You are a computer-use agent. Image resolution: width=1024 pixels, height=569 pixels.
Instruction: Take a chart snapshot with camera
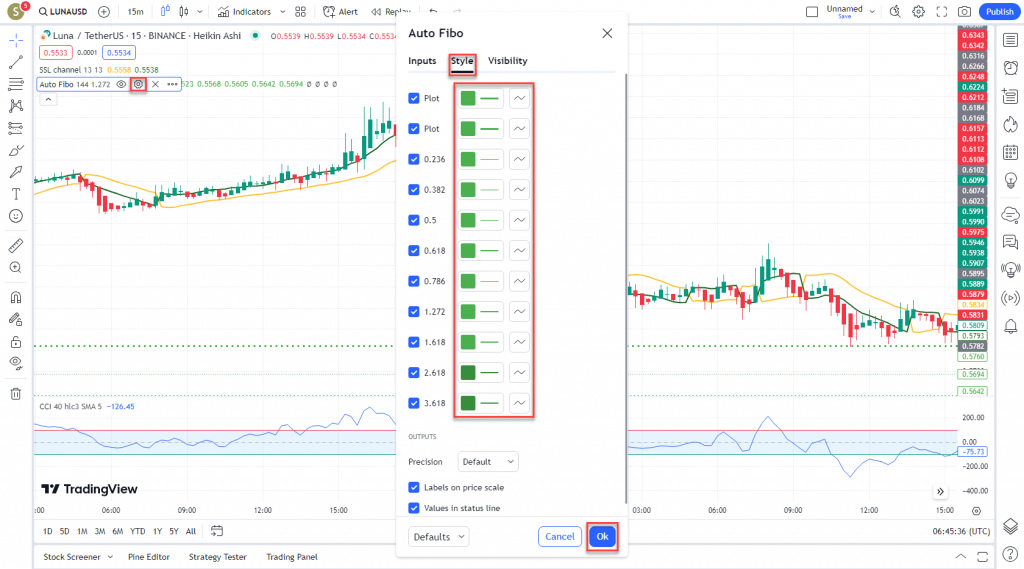(x=964, y=12)
